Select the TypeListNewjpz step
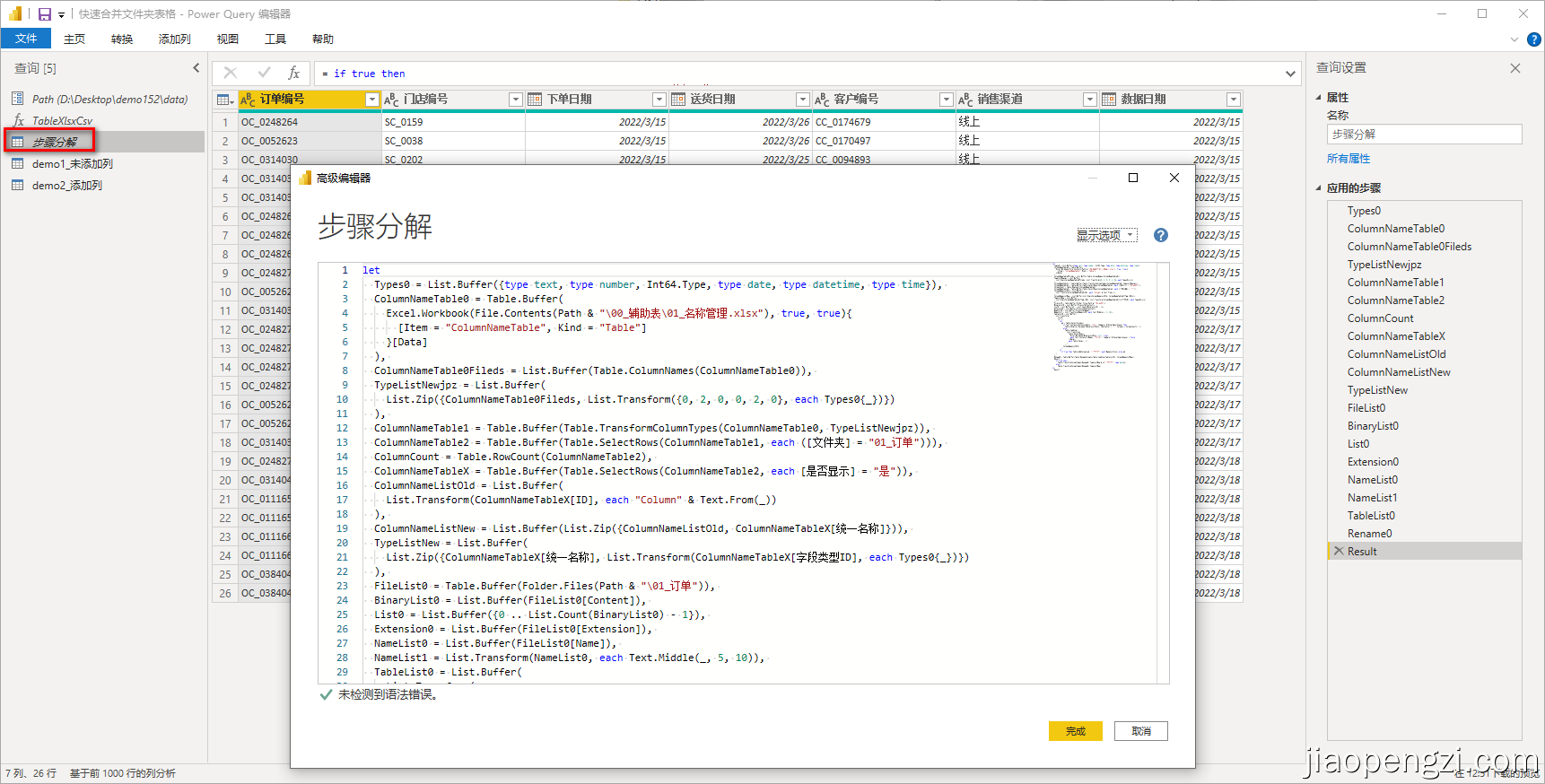Image resolution: width=1545 pixels, height=784 pixels. (1425, 265)
